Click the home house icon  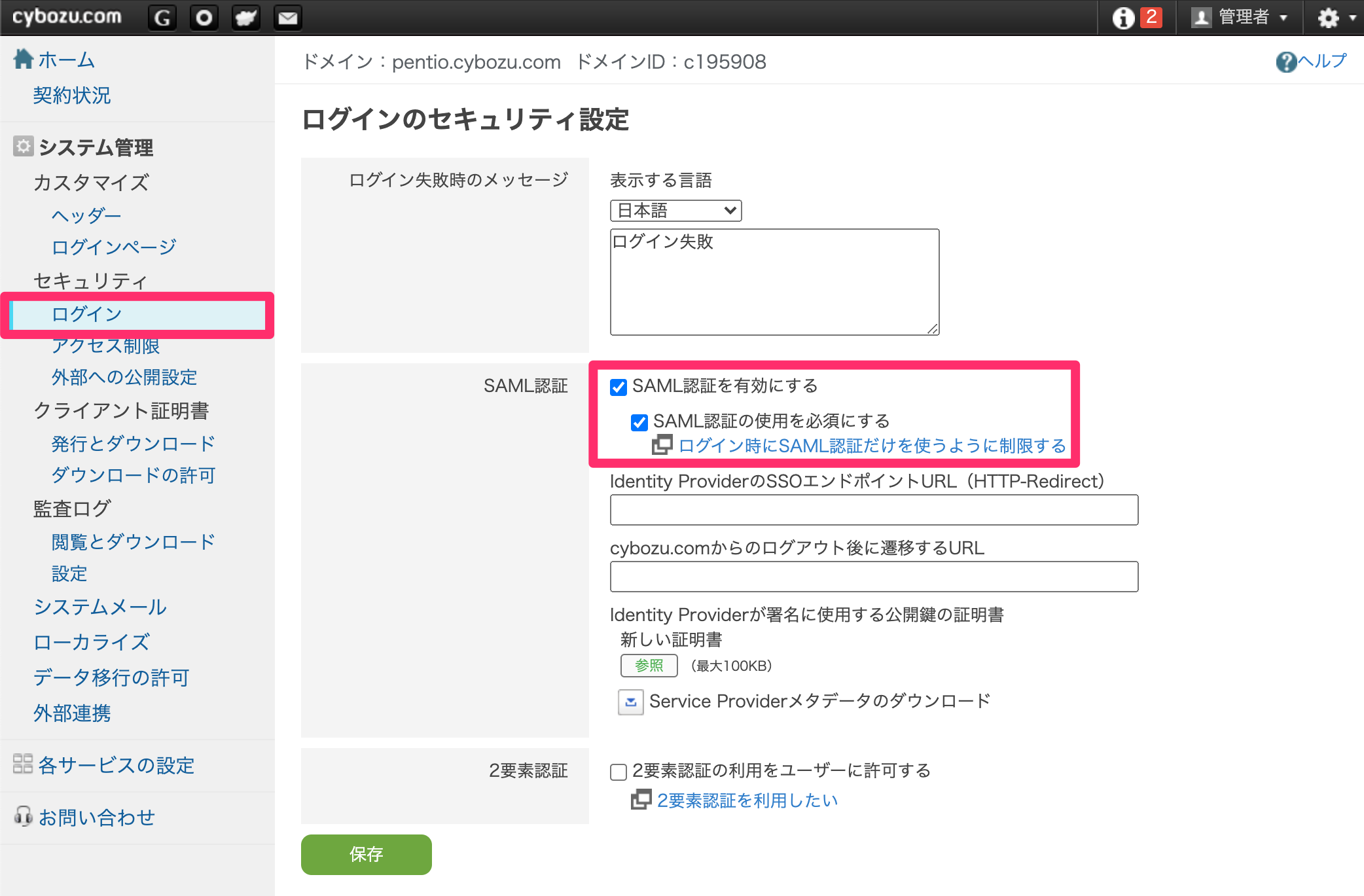pos(24,59)
